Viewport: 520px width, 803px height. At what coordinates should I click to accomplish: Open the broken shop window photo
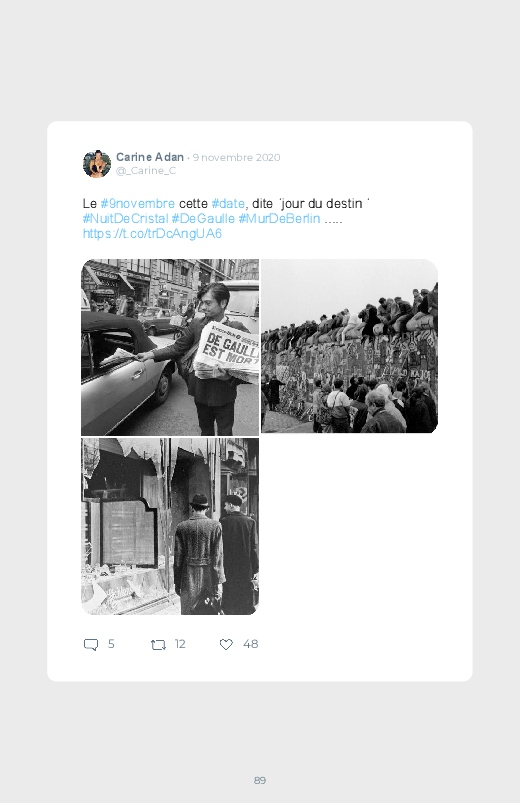pyautogui.click(x=170, y=526)
